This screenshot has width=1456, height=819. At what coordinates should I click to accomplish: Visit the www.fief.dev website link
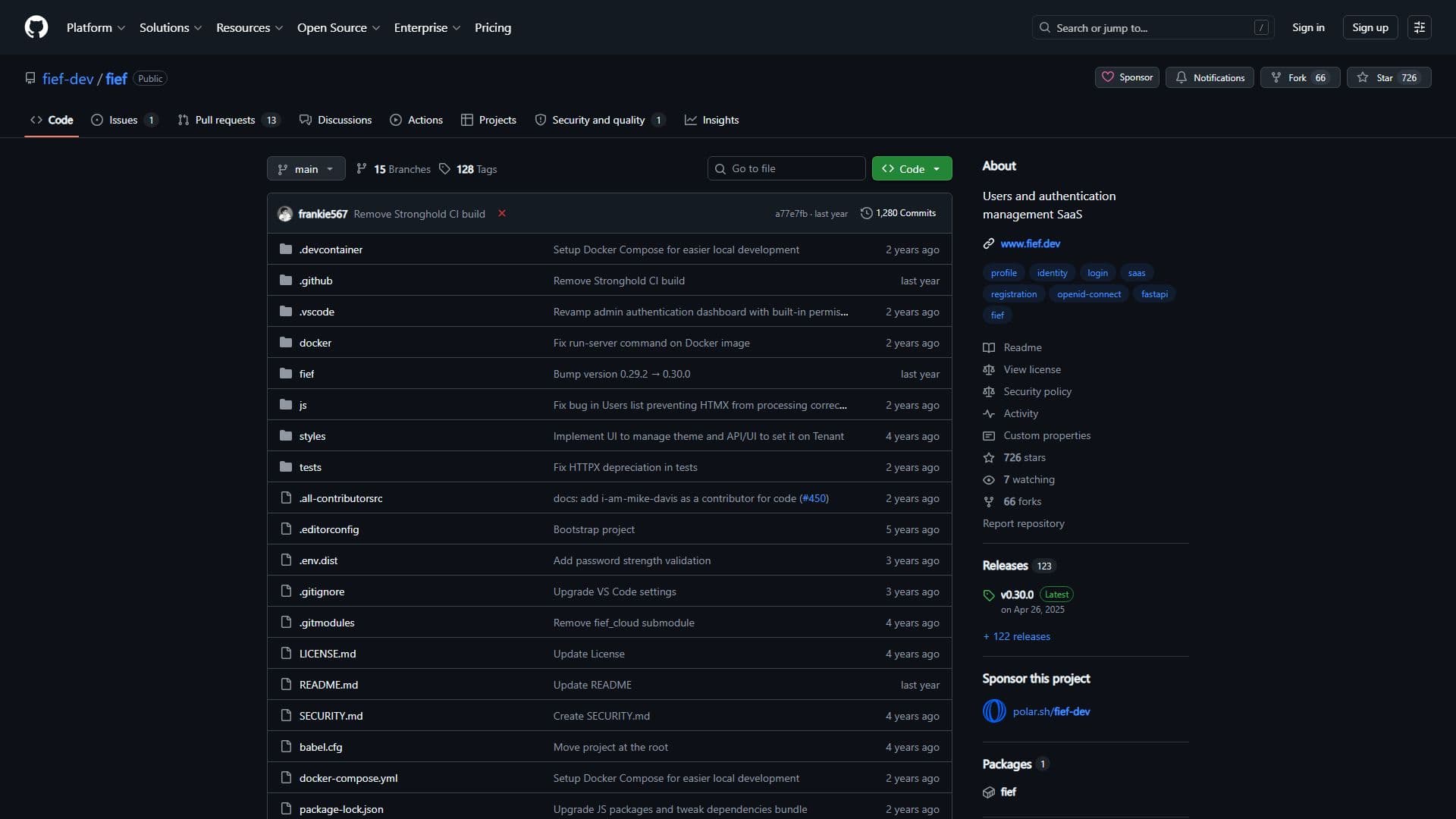[1030, 243]
